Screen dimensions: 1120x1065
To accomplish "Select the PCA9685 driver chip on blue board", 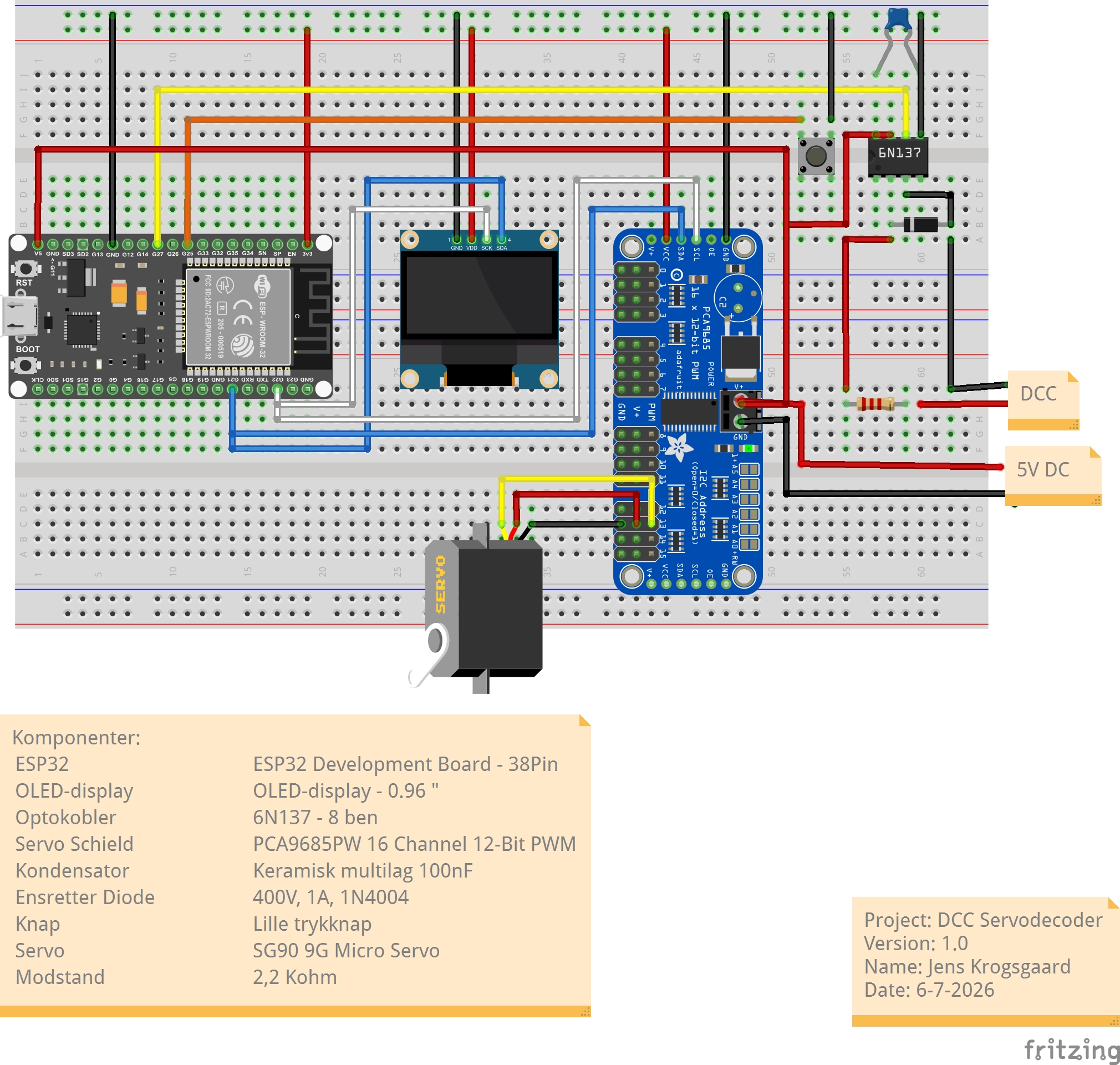I will (689, 412).
